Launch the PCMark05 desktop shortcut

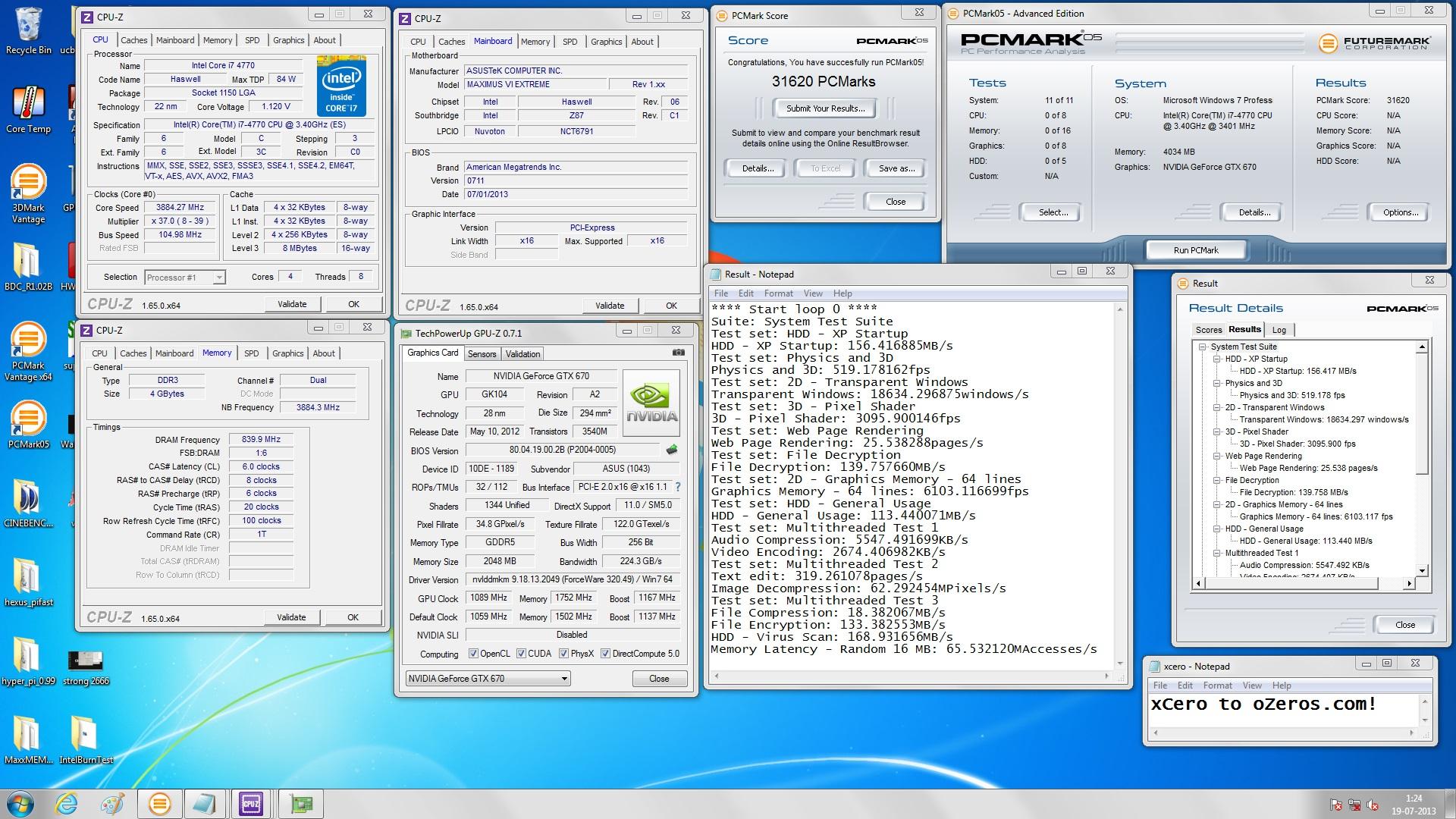tap(28, 425)
